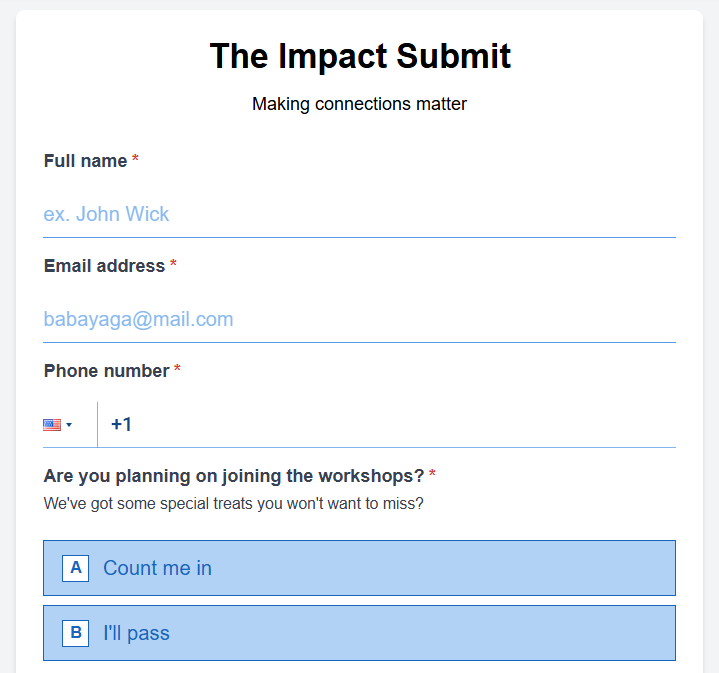The image size is (719, 673).
Task: Click the required asterisk beside Email address
Action: point(173,266)
